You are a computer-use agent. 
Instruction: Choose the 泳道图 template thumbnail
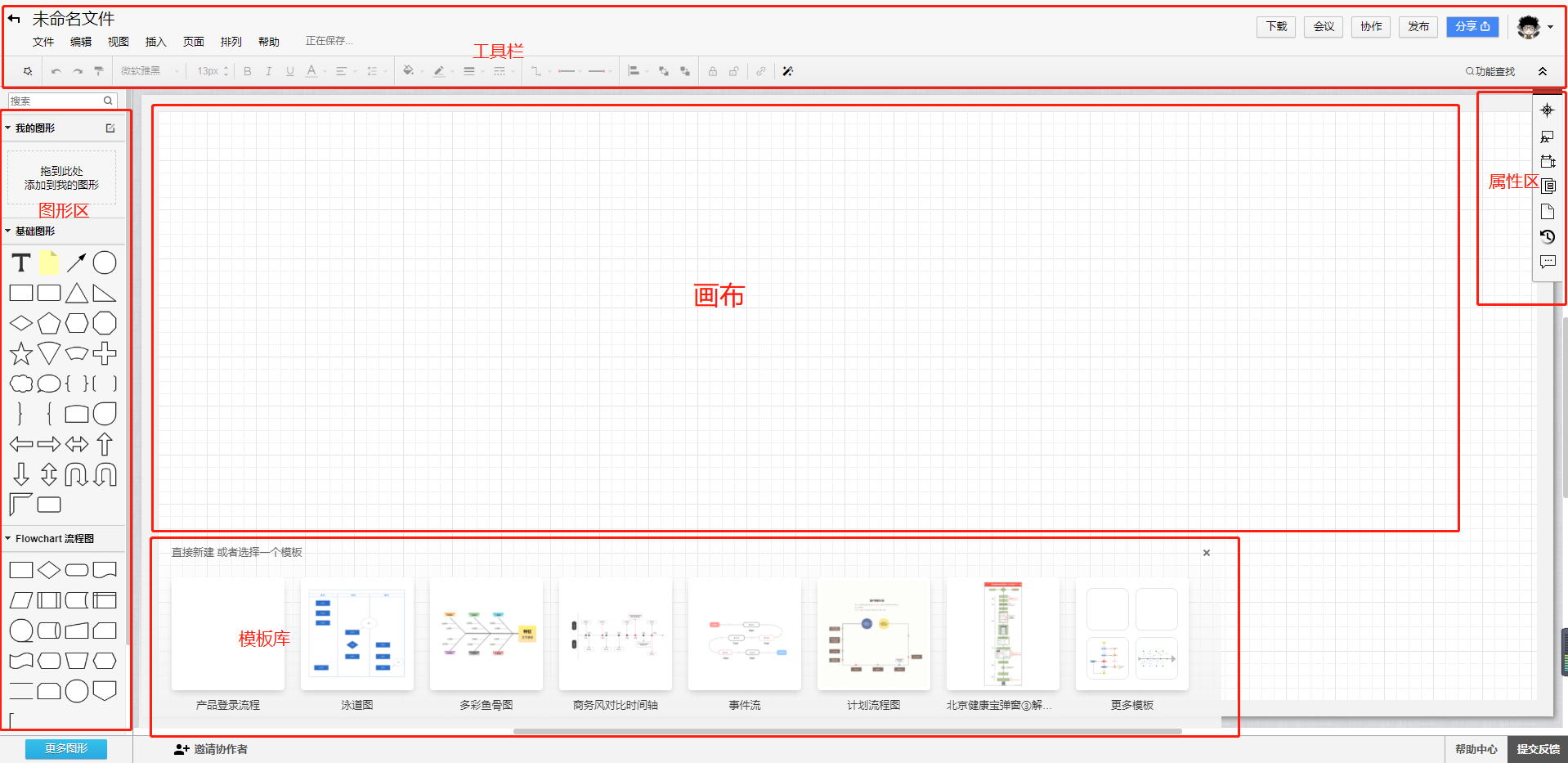pyautogui.click(x=357, y=634)
